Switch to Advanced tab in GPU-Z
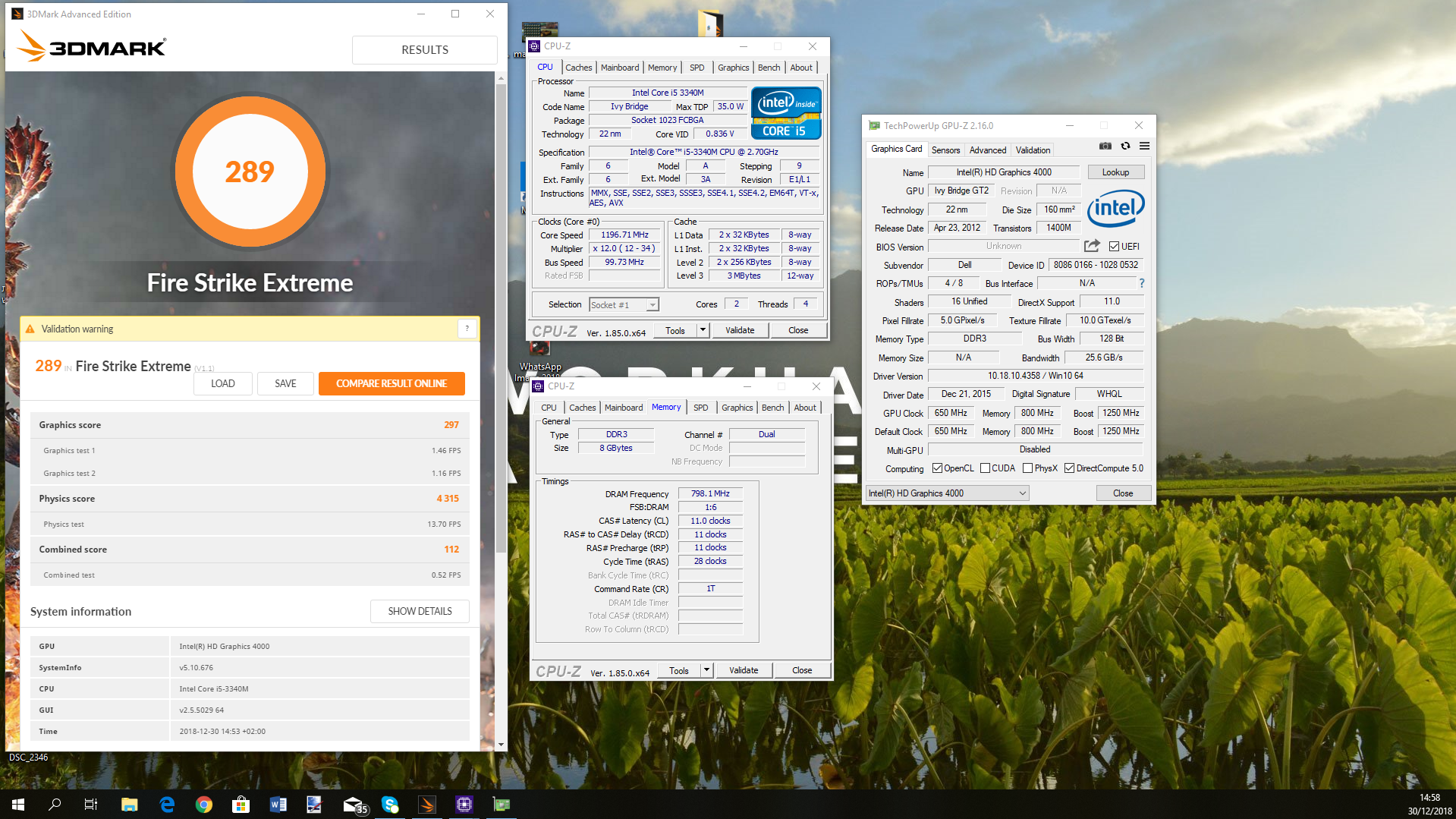The image size is (1456, 819). (x=987, y=150)
